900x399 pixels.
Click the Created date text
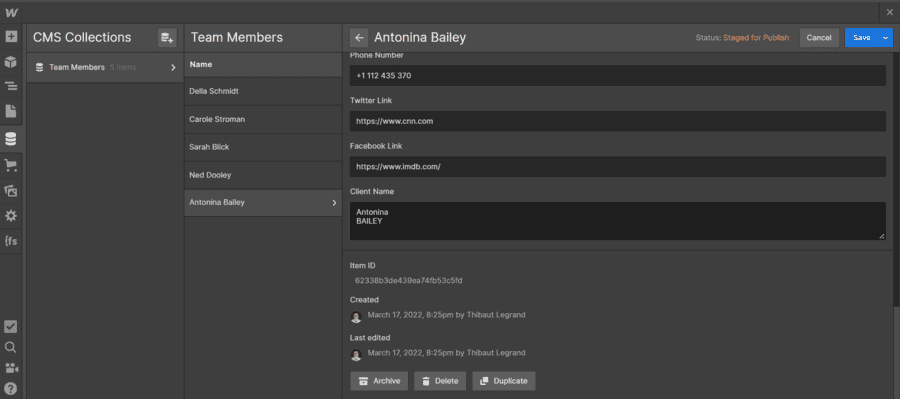pos(446,315)
